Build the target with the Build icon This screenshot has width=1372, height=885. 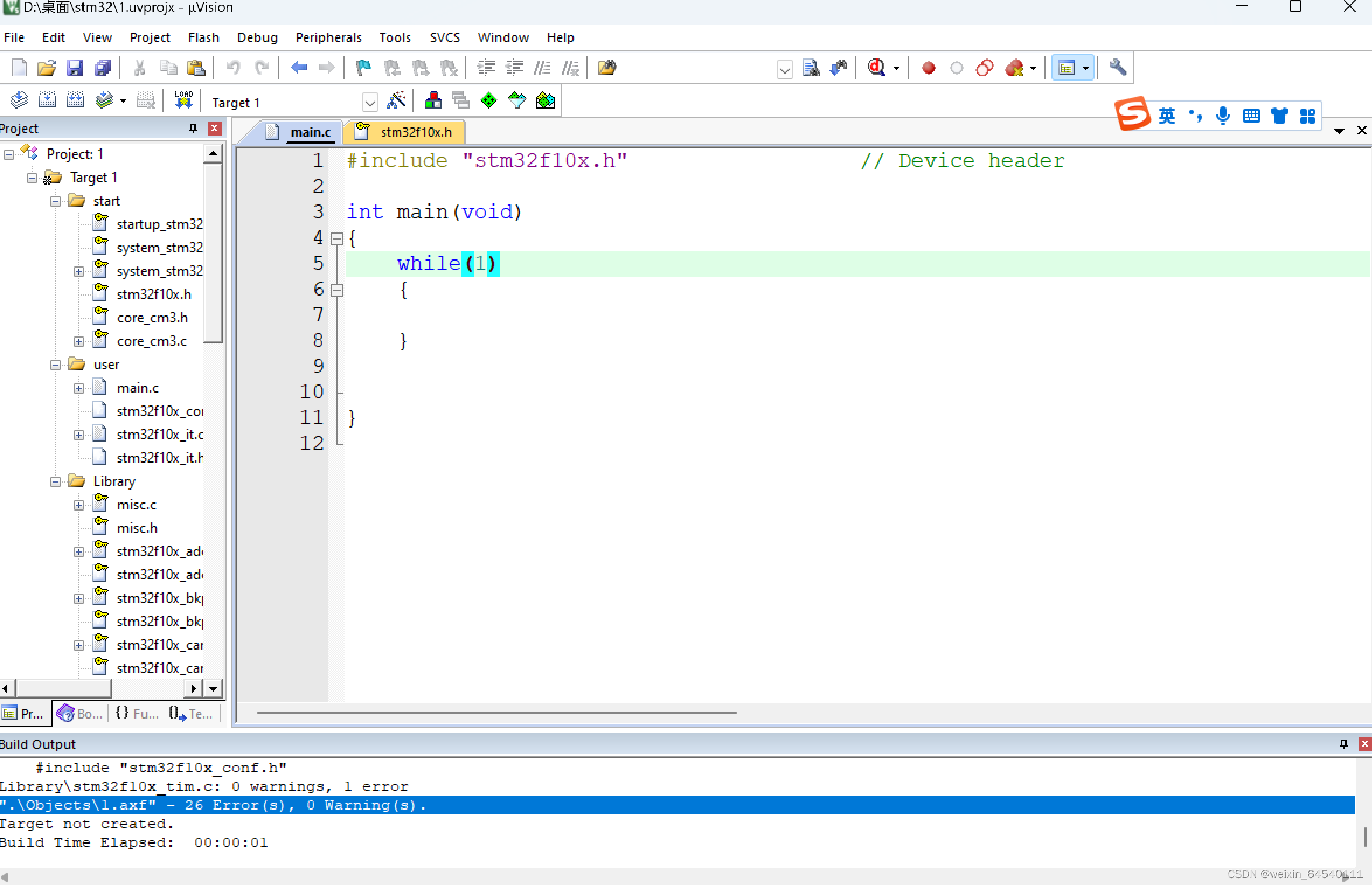[x=47, y=99]
